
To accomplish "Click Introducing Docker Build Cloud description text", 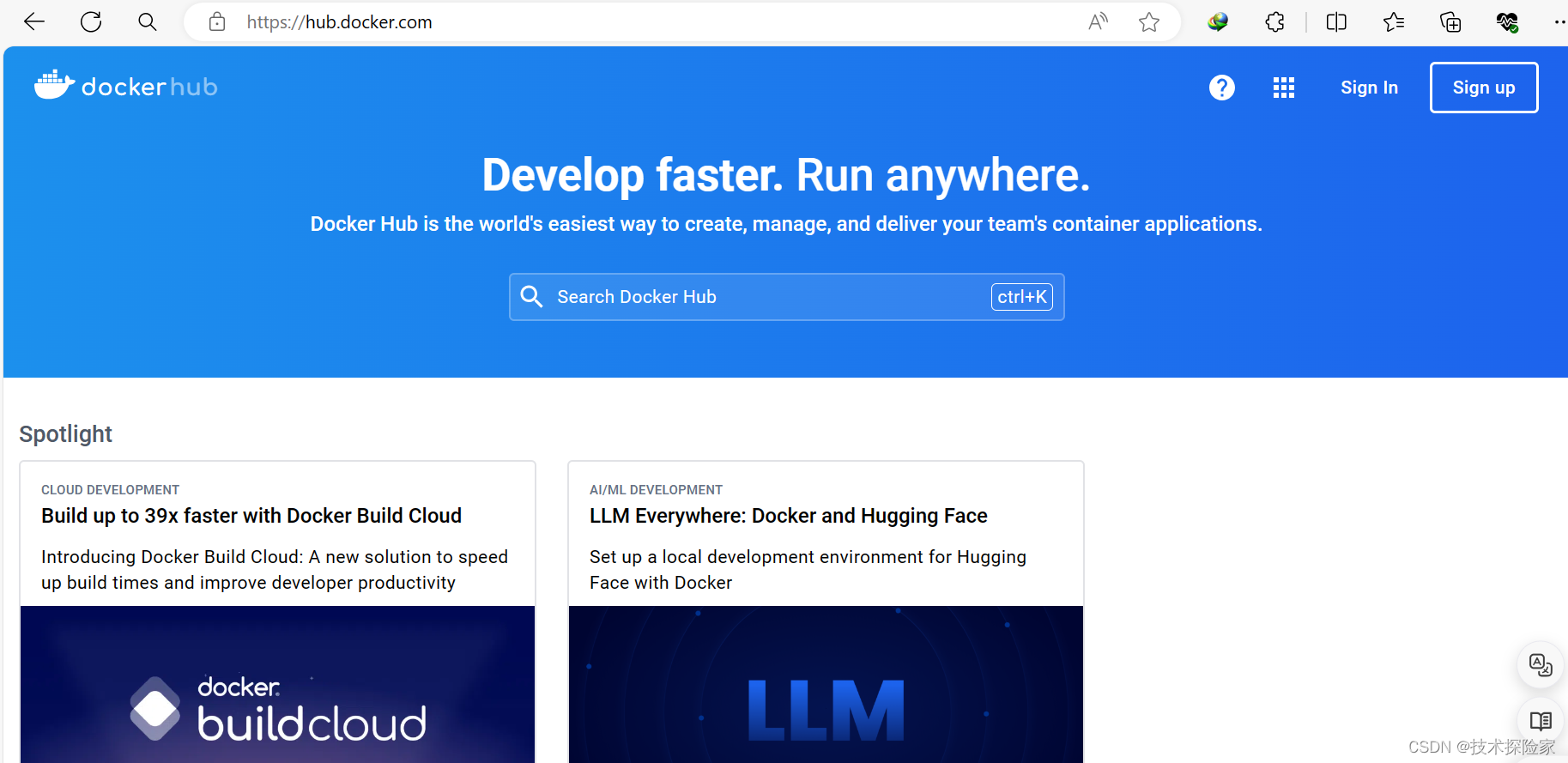I will click(275, 570).
